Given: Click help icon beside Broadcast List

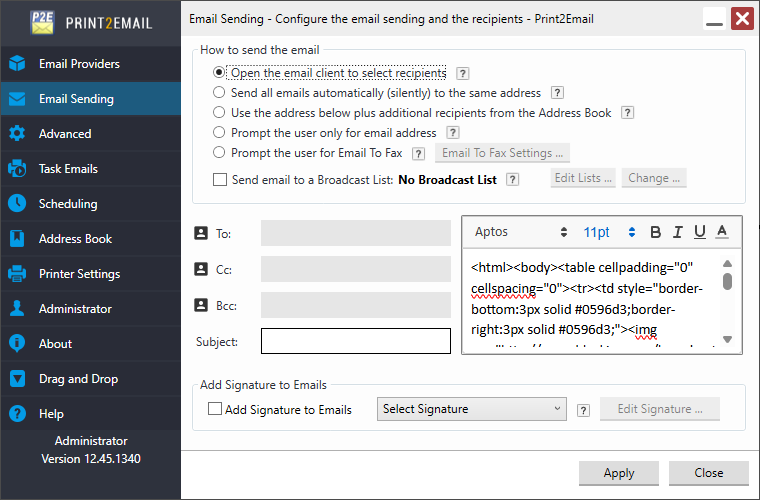Looking at the screenshot, I should click(512, 179).
